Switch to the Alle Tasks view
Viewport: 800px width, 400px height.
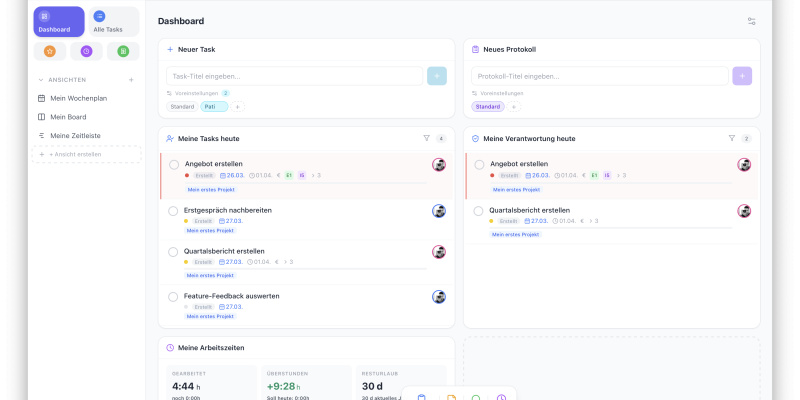coord(114,22)
